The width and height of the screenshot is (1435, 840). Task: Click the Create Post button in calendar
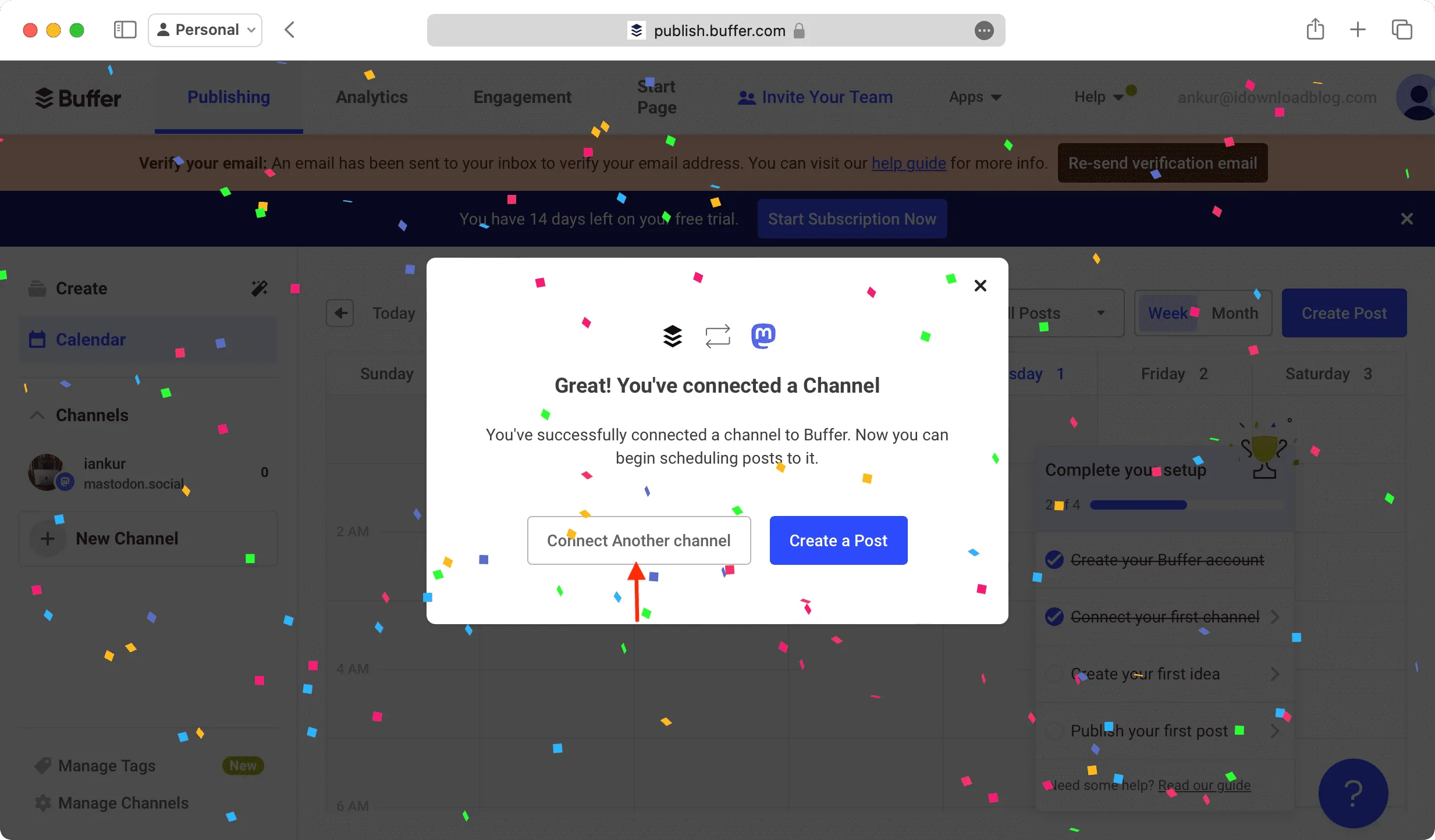[1344, 313]
